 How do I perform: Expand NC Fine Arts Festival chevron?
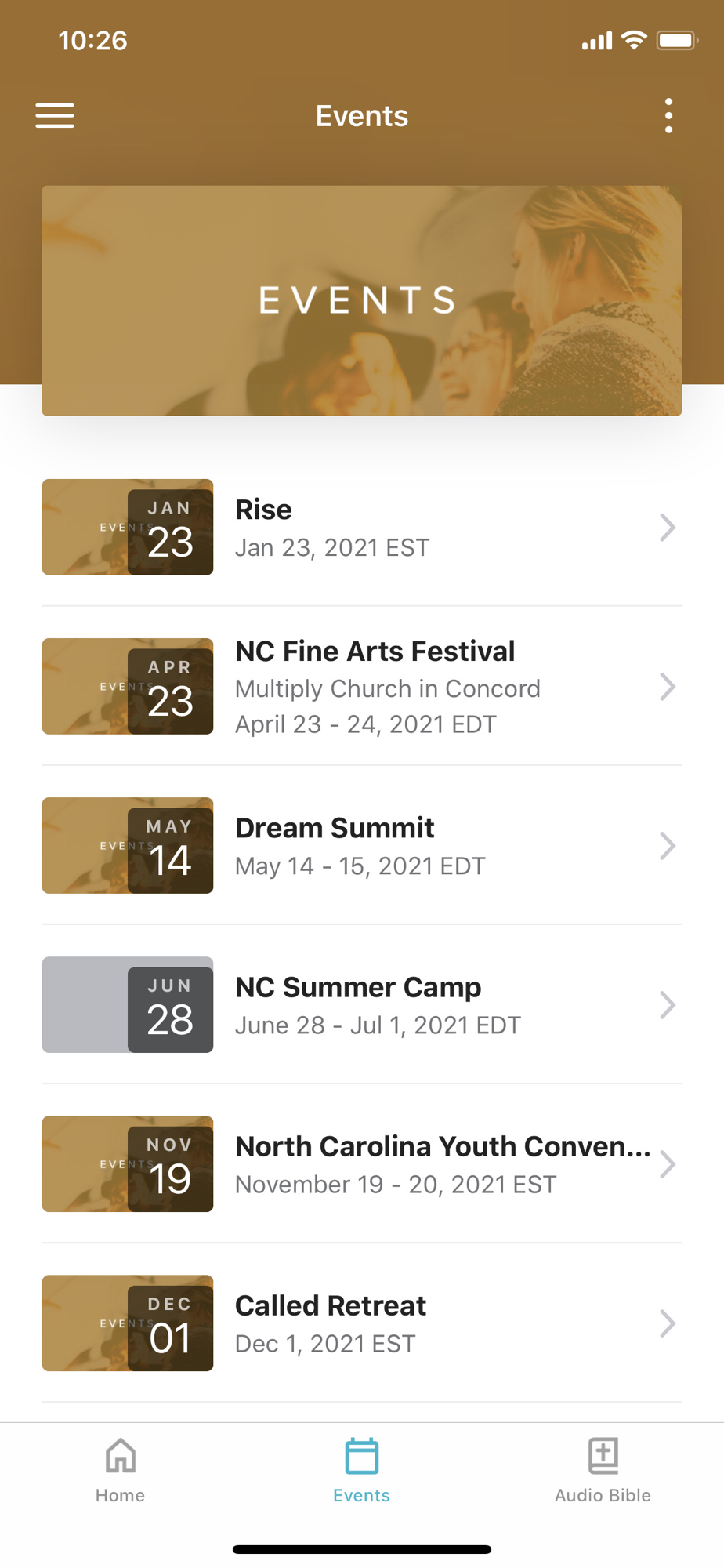click(667, 687)
